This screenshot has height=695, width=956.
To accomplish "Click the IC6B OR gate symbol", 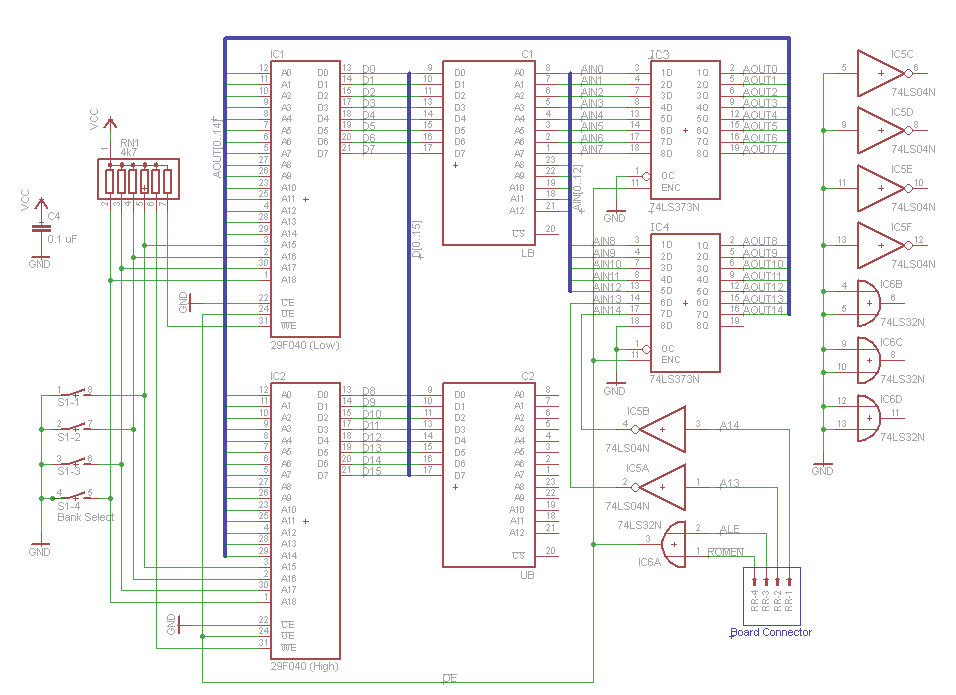I will click(x=861, y=303).
